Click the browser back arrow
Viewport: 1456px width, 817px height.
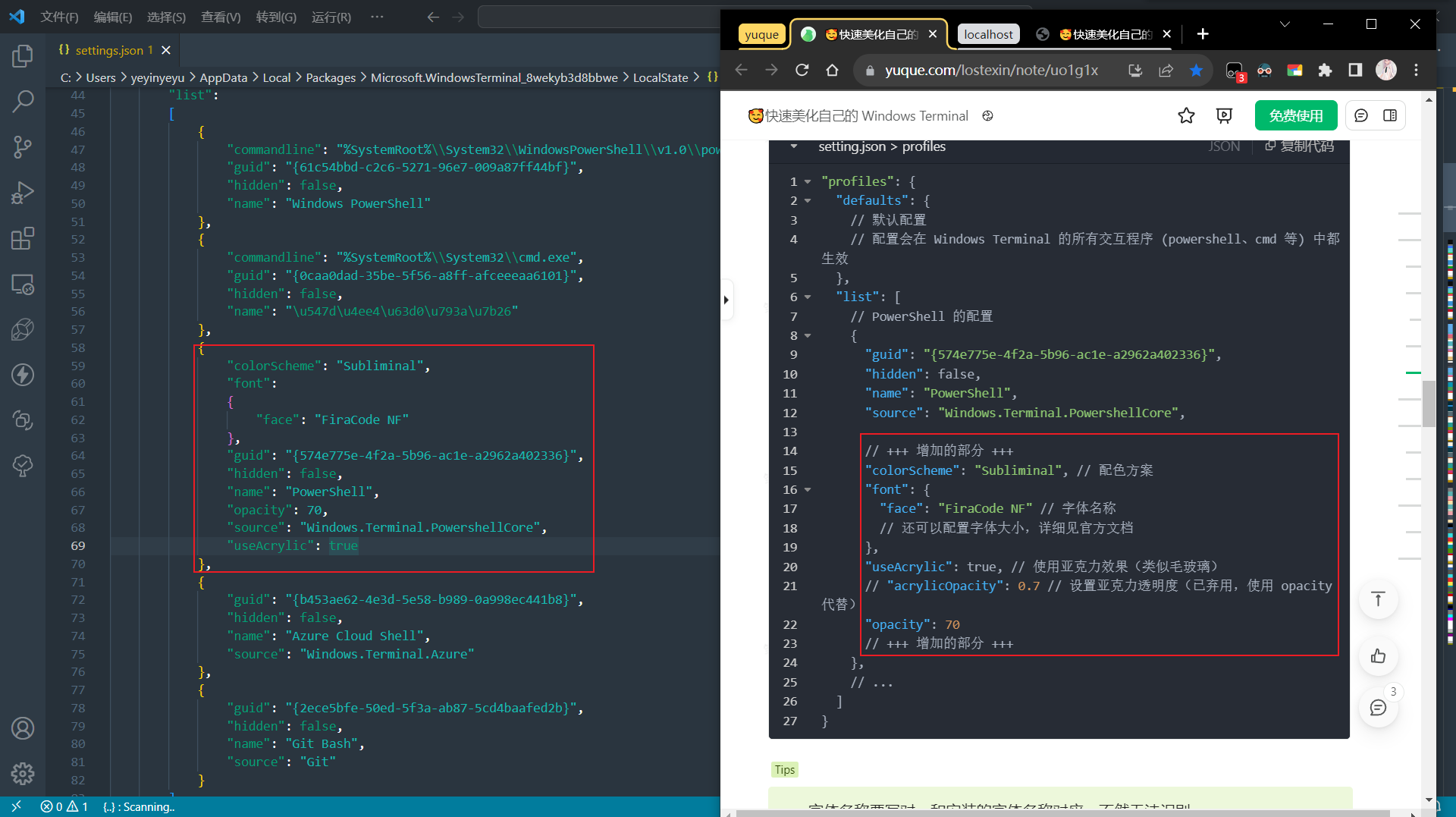point(741,70)
